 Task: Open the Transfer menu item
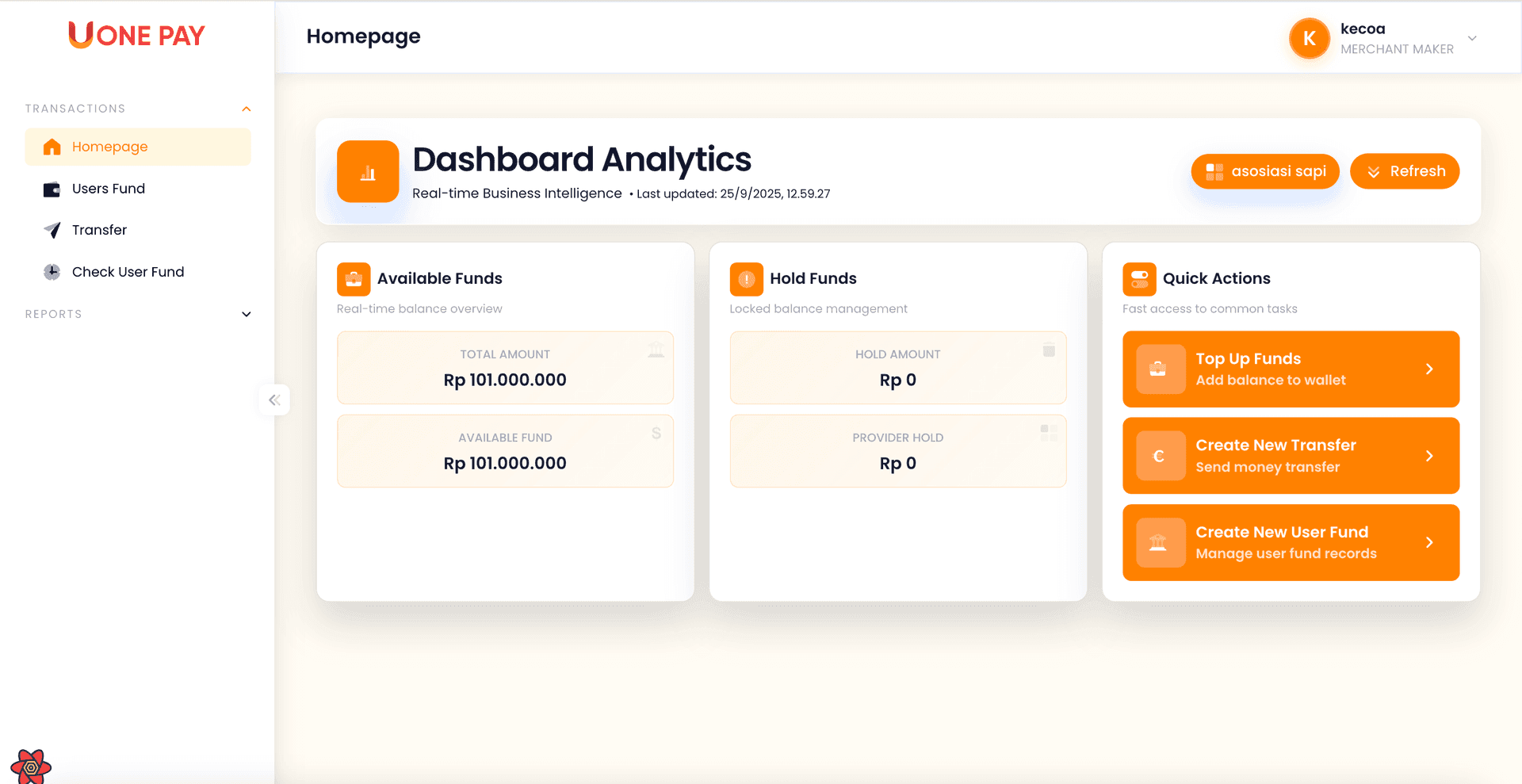click(99, 230)
